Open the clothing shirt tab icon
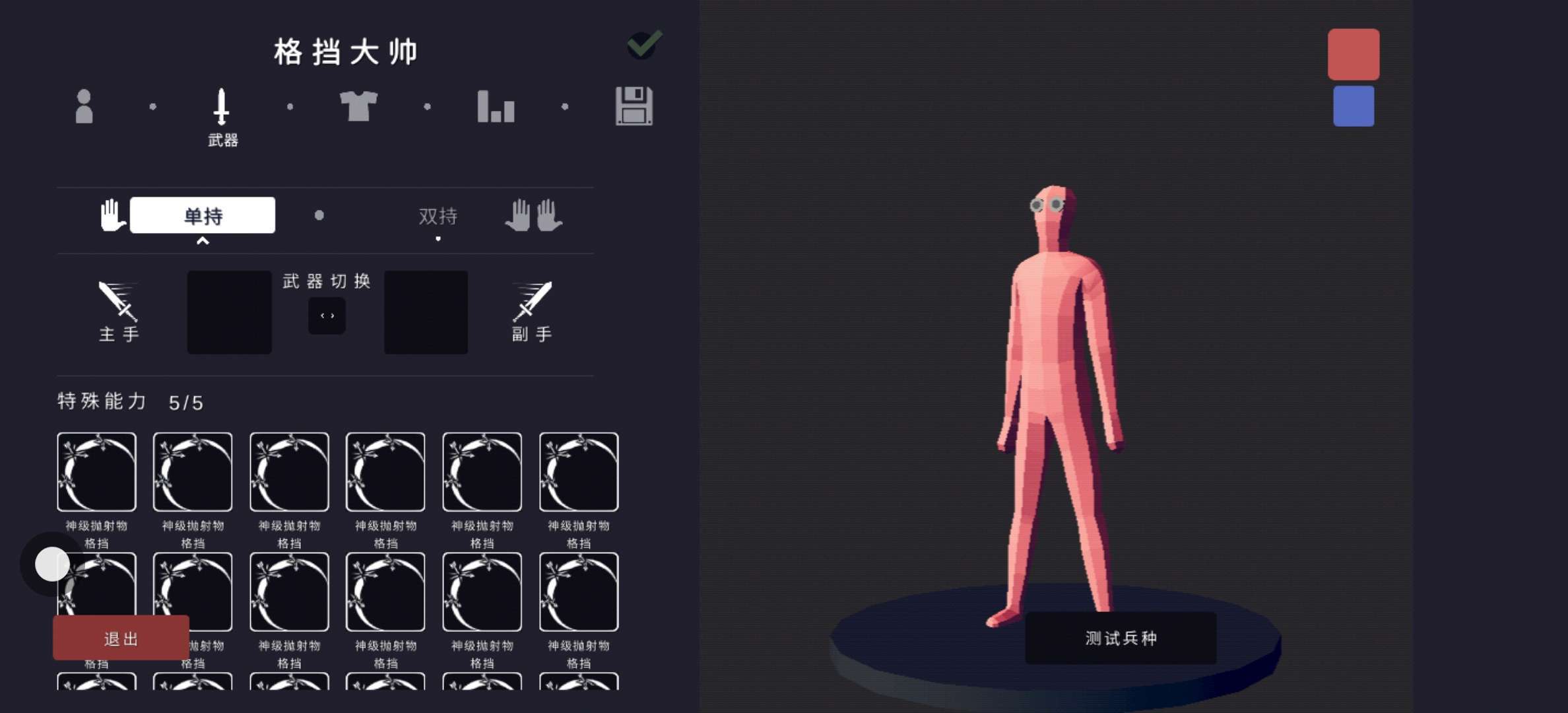The height and width of the screenshot is (713, 1568). click(358, 106)
